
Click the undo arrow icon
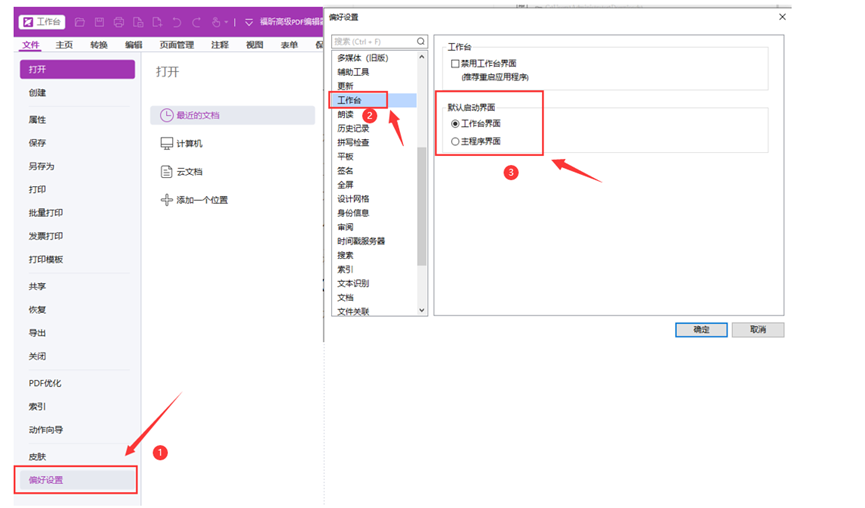pyautogui.click(x=177, y=21)
